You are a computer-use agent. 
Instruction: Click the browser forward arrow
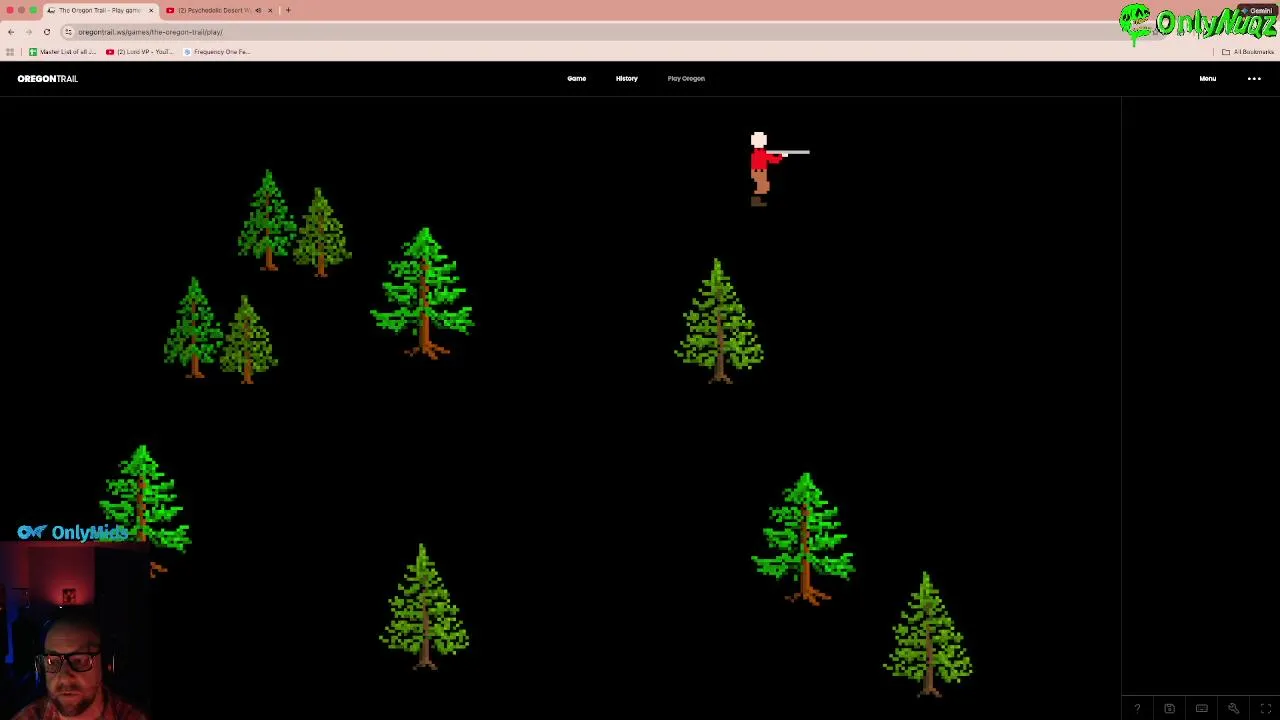point(28,32)
